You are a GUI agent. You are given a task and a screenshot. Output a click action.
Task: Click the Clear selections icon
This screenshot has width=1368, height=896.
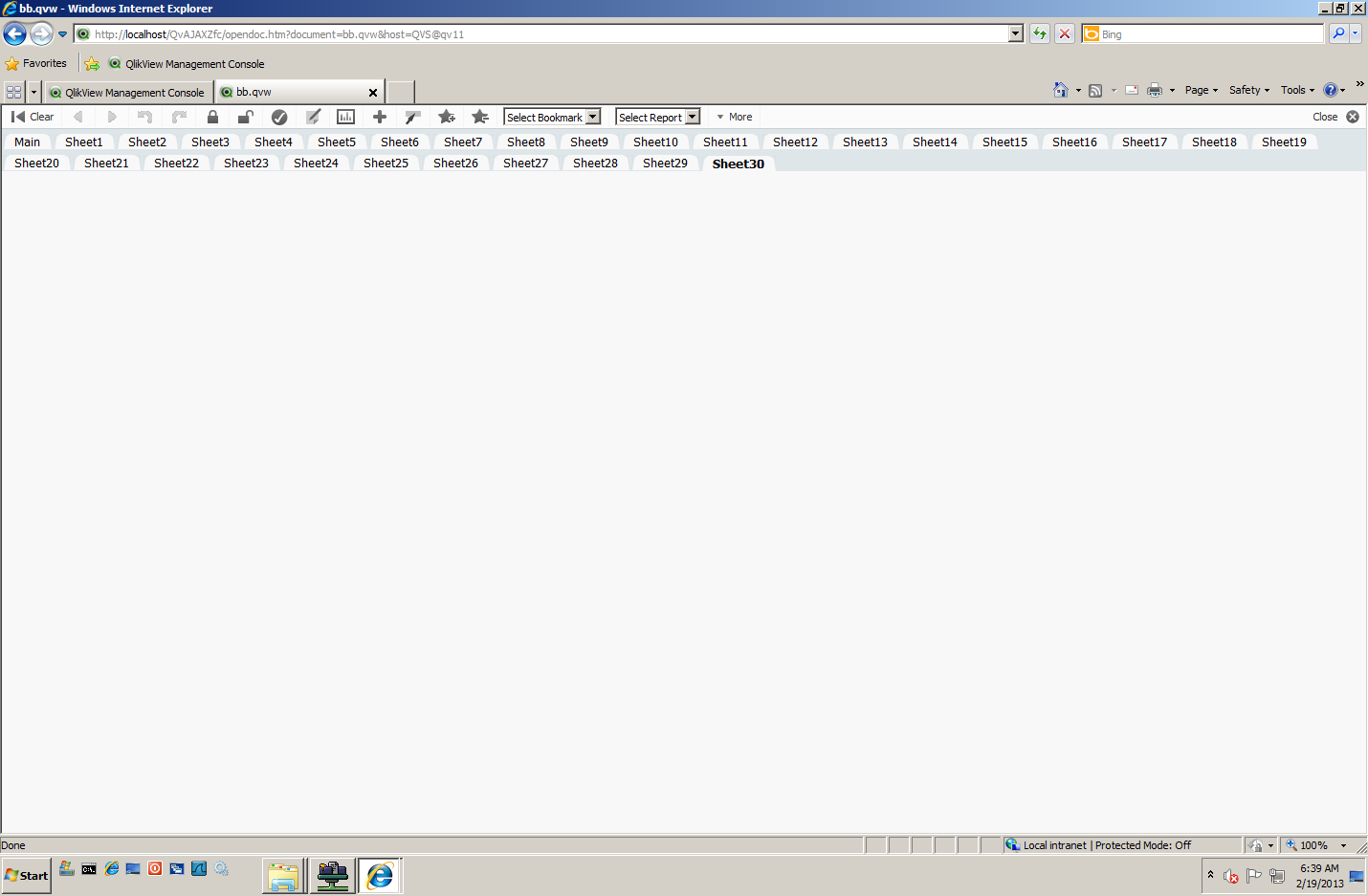point(32,116)
